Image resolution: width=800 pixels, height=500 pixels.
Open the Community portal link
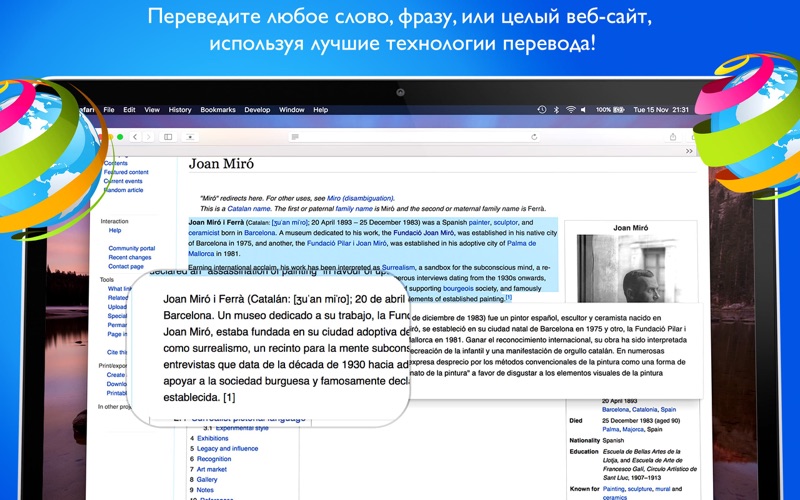click(132, 248)
